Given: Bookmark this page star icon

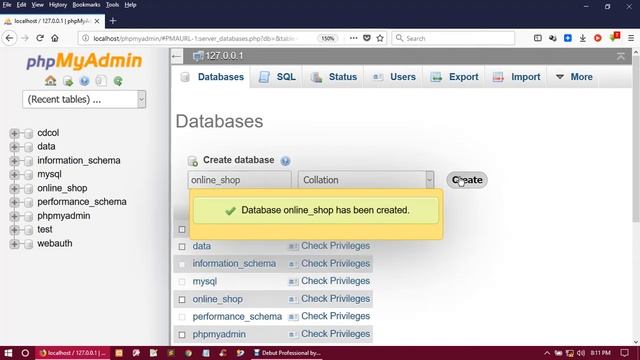Looking at the screenshot, I should 380,38.
